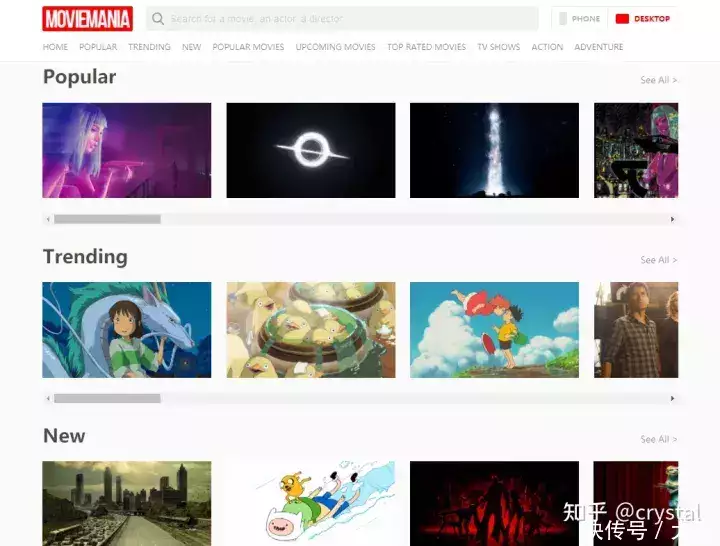Go to POPULAR MOVIES
Image resolution: width=720 pixels, height=546 pixels.
click(x=248, y=47)
